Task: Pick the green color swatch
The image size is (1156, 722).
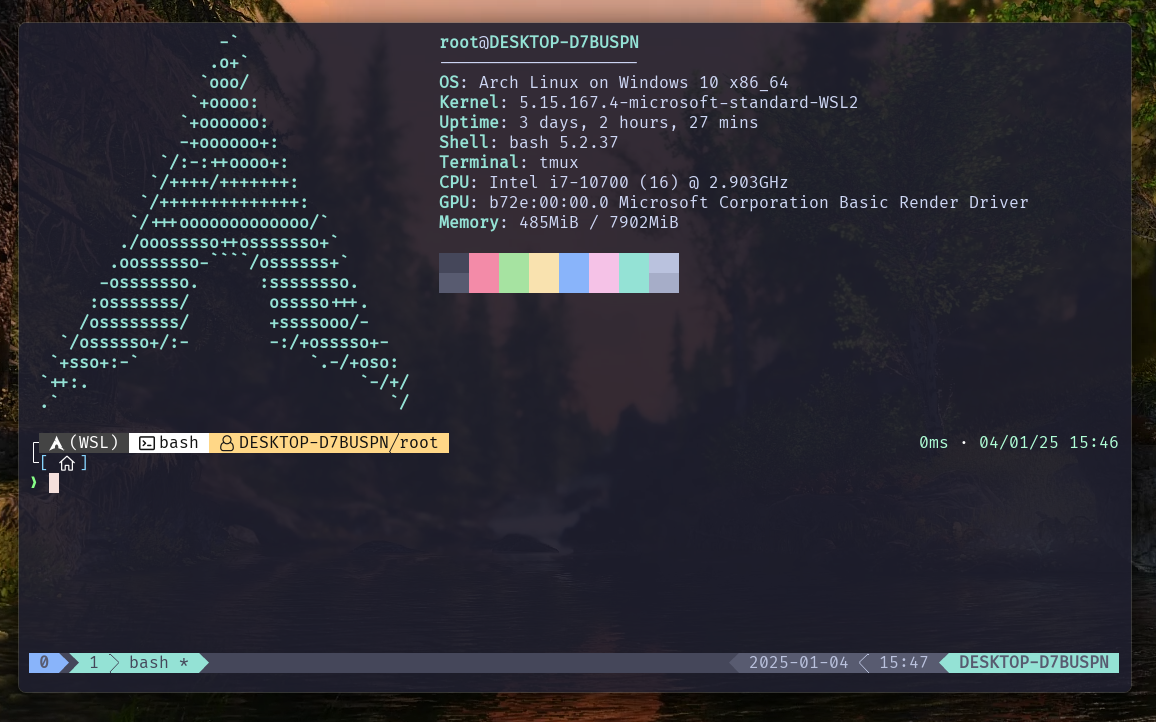Action: click(x=514, y=273)
